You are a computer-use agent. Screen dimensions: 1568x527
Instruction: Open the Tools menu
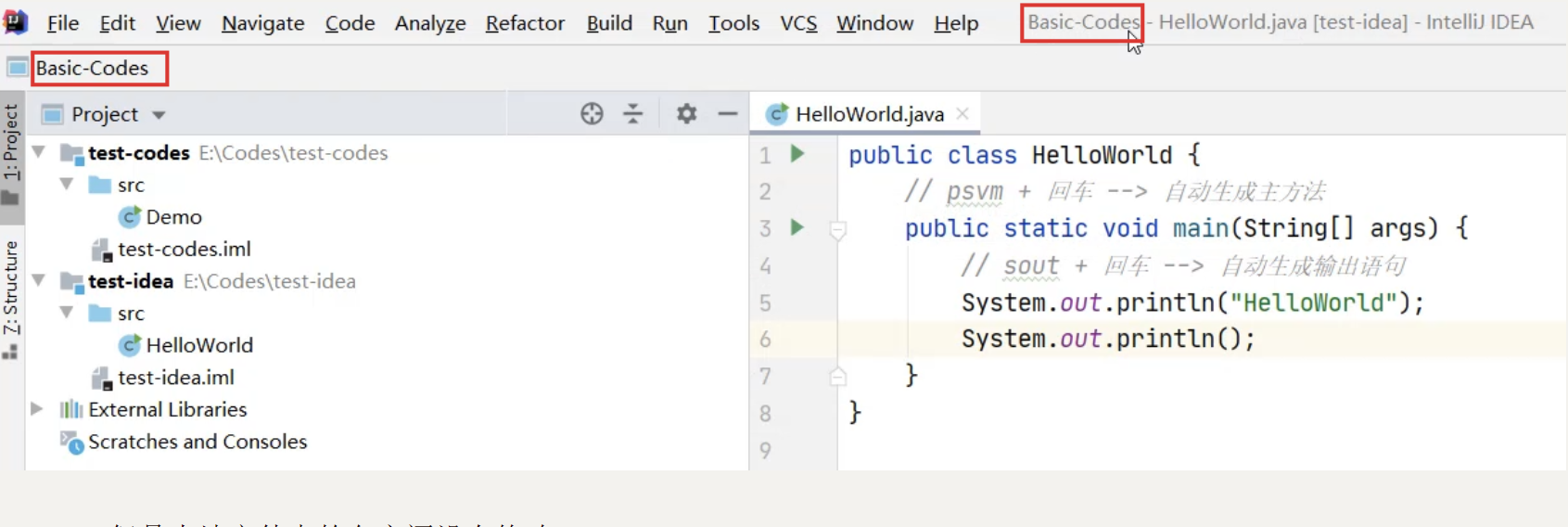tap(733, 22)
